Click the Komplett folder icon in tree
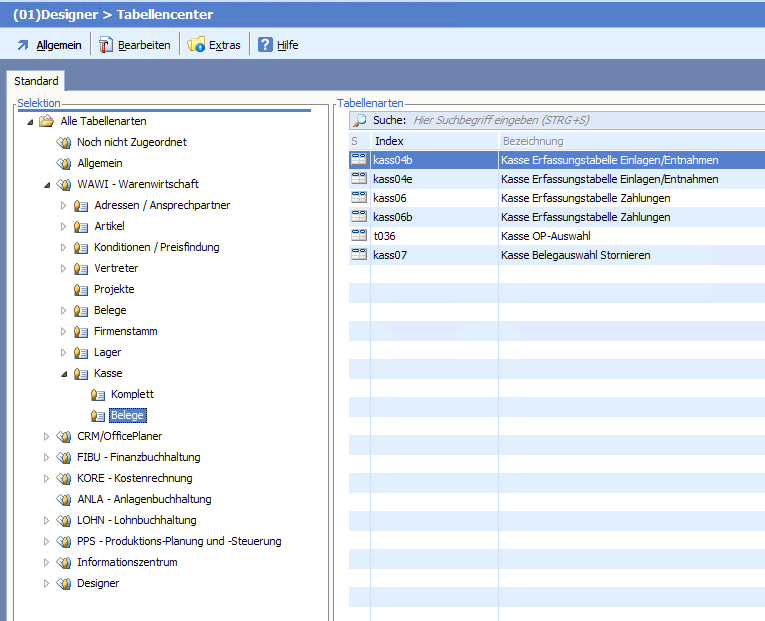765x621 pixels. 98,394
